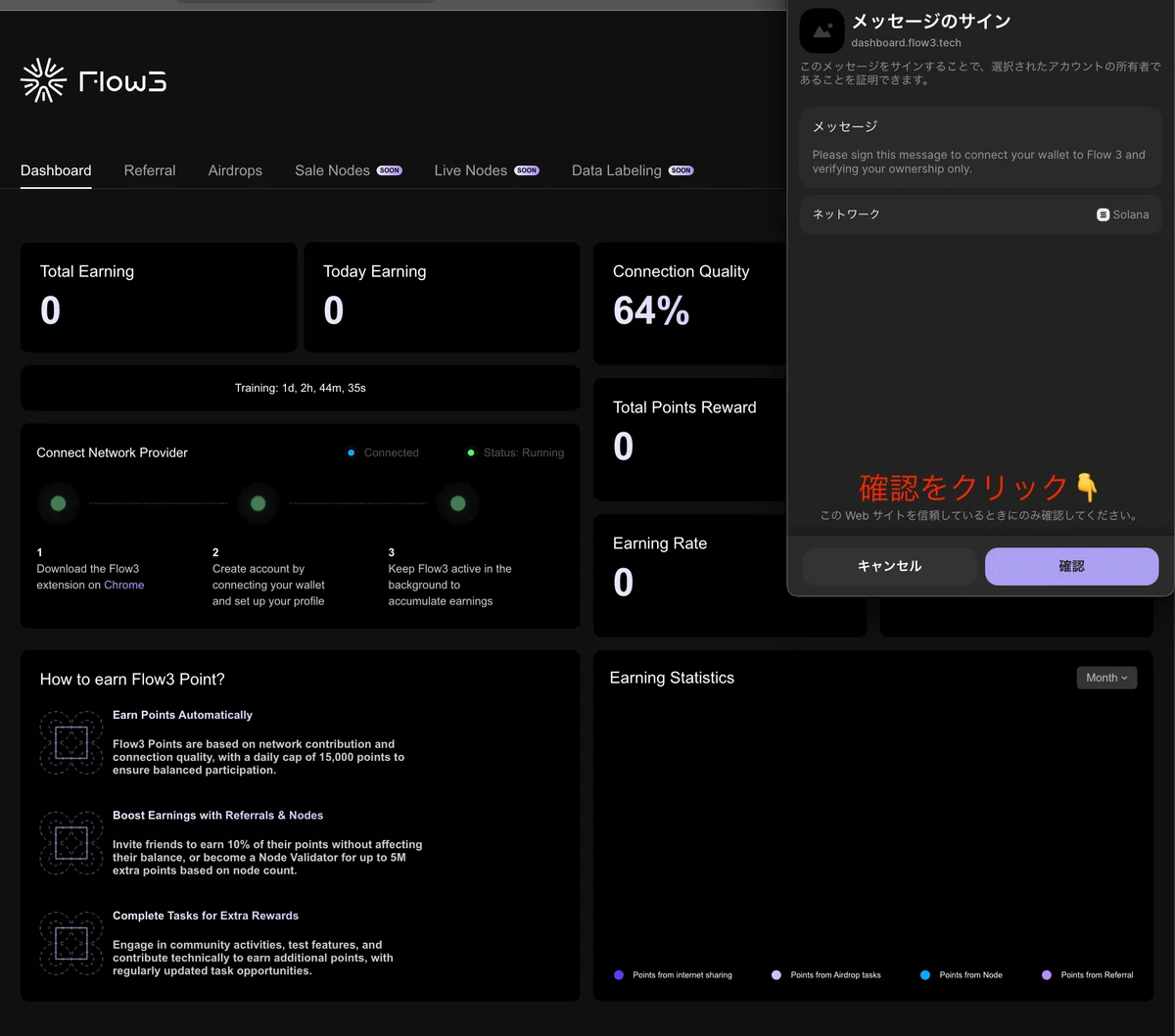Click the キャンセル cancel button
Screen dimensions: 1175x1036
tap(889, 566)
